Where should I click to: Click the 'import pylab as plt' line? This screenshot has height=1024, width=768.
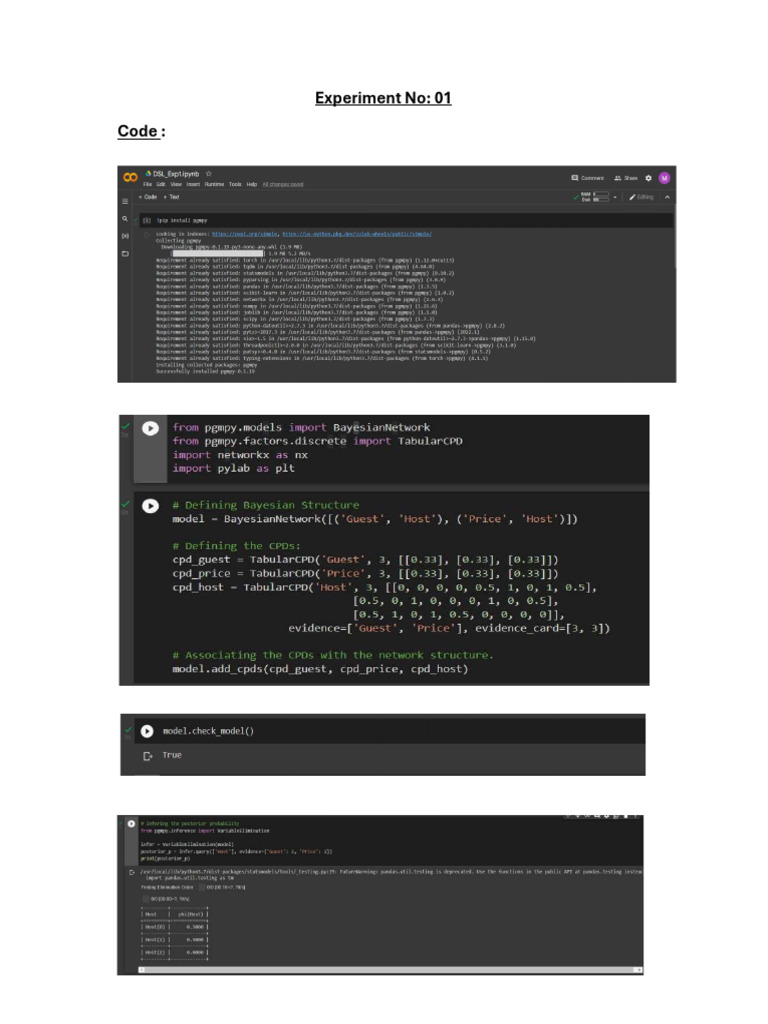(x=233, y=468)
